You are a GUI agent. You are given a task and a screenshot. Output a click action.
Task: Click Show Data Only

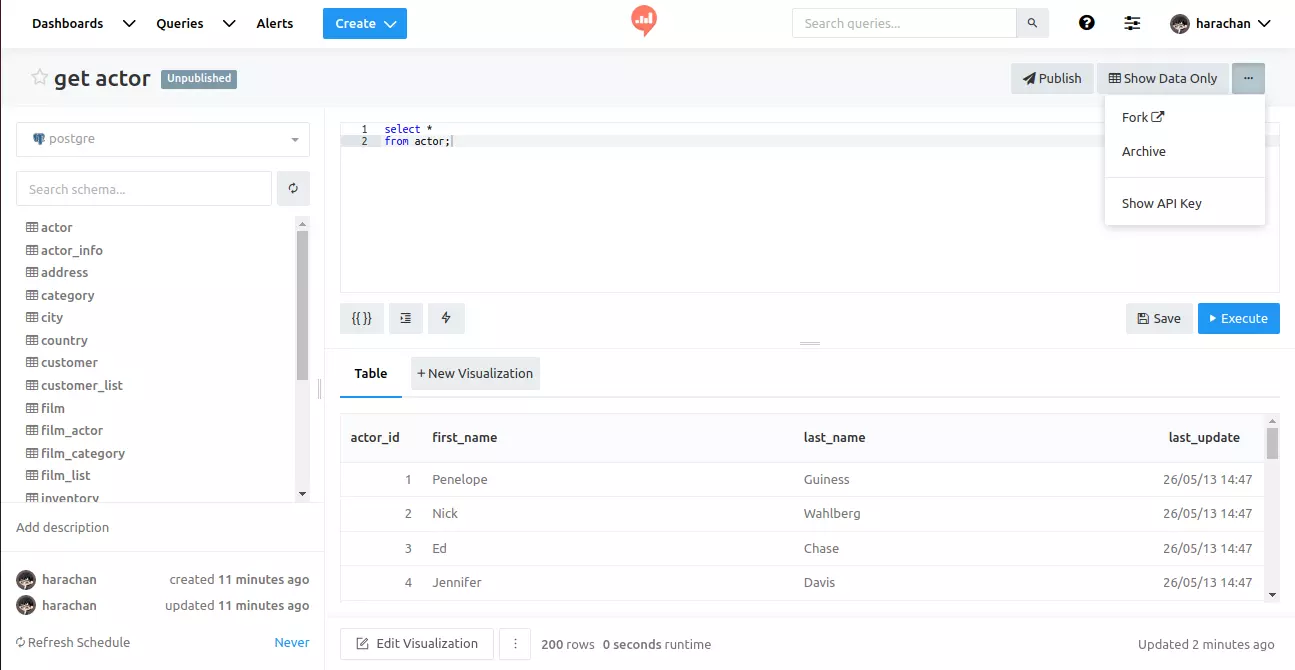point(1163,78)
